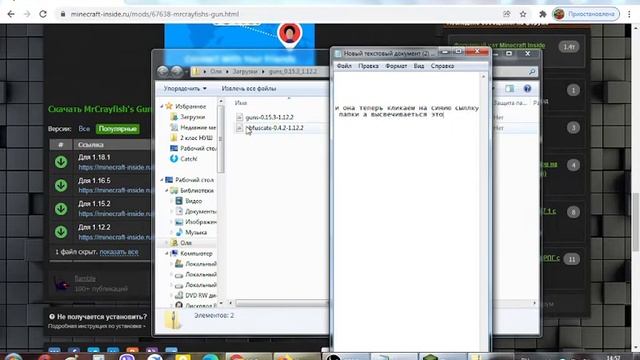Click inside Notepad text area
The width and height of the screenshot is (640, 360).
[x=407, y=212]
